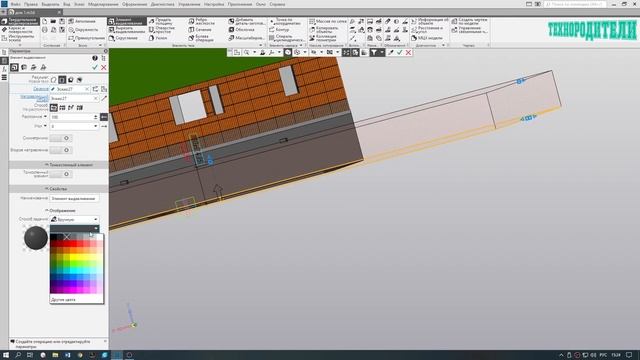Collapse the Тонкостенный элемент section
This screenshot has height=360, width=640.
click(x=46, y=165)
